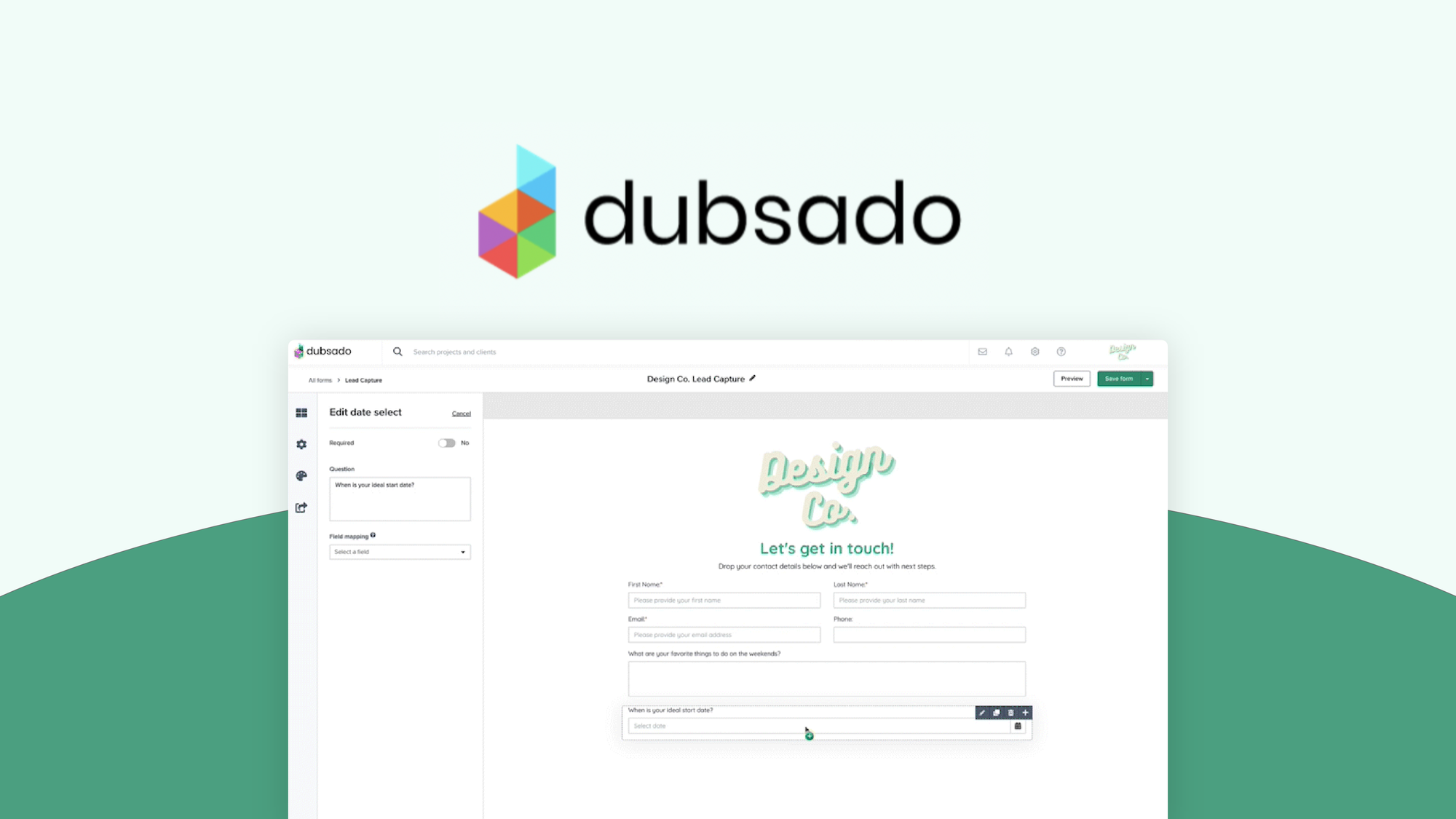Click the All forms breadcrumb tab

pos(320,380)
